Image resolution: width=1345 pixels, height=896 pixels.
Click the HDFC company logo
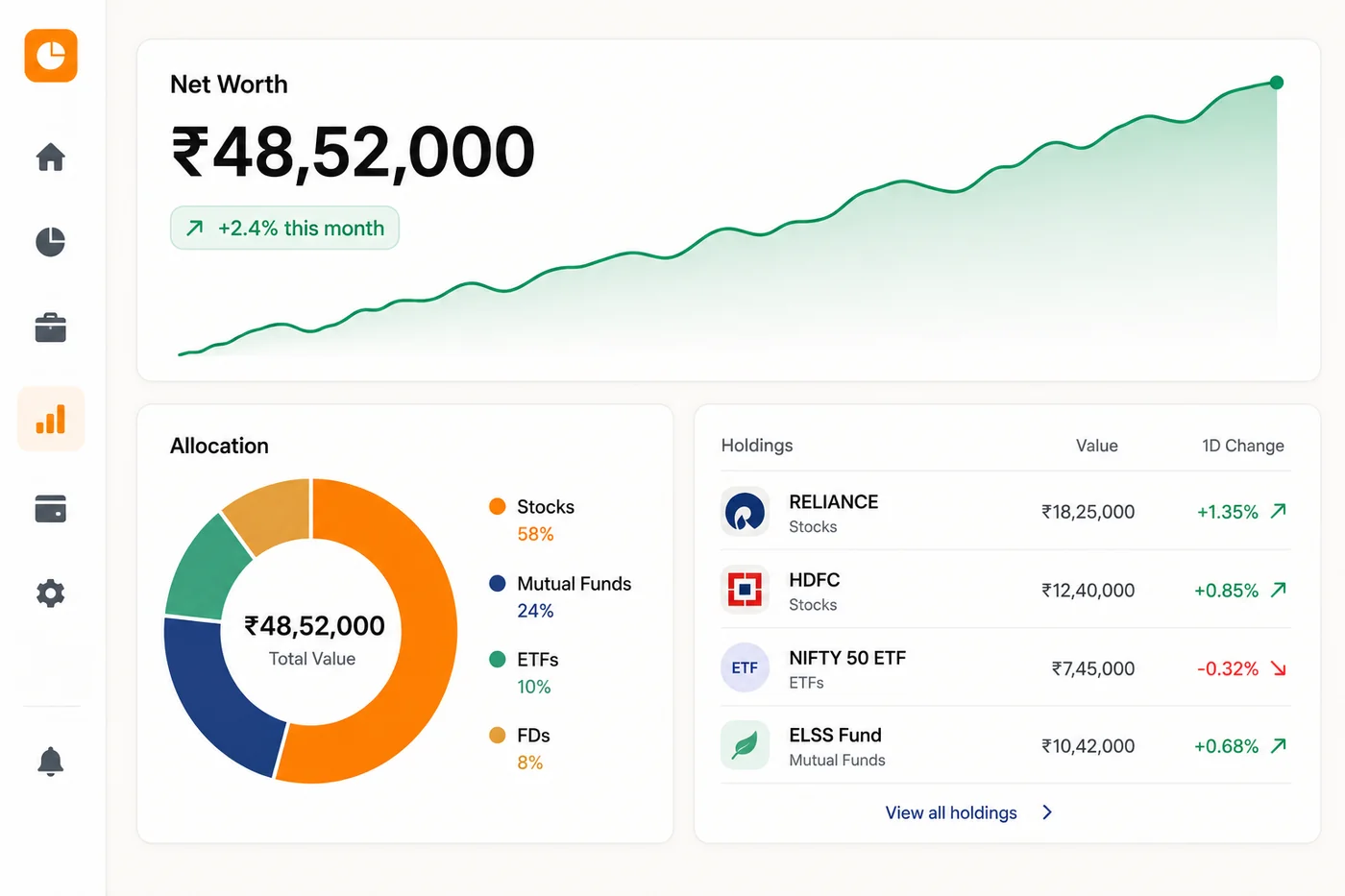point(745,589)
